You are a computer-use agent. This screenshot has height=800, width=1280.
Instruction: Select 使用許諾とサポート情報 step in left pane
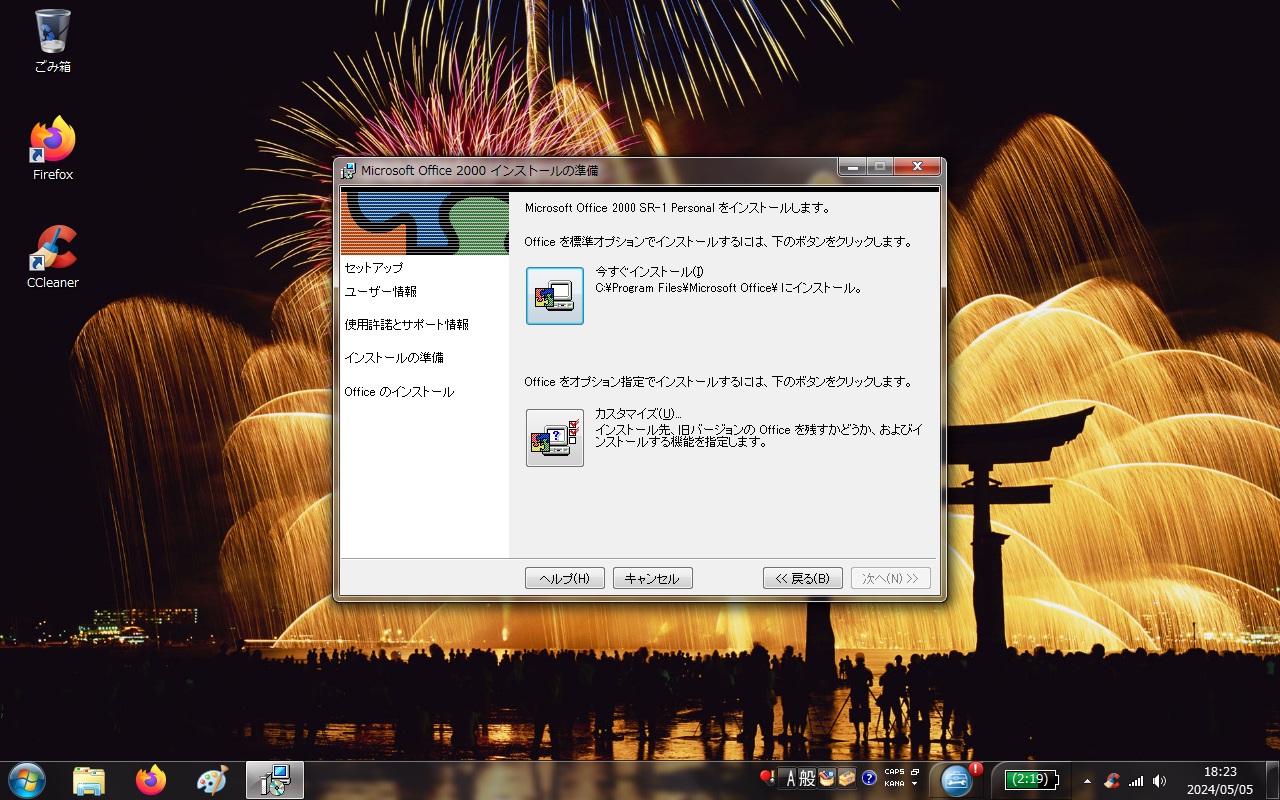(x=407, y=325)
